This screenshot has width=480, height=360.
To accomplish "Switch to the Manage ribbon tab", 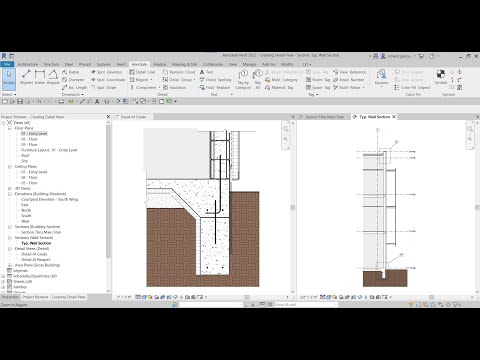I will point(249,64).
